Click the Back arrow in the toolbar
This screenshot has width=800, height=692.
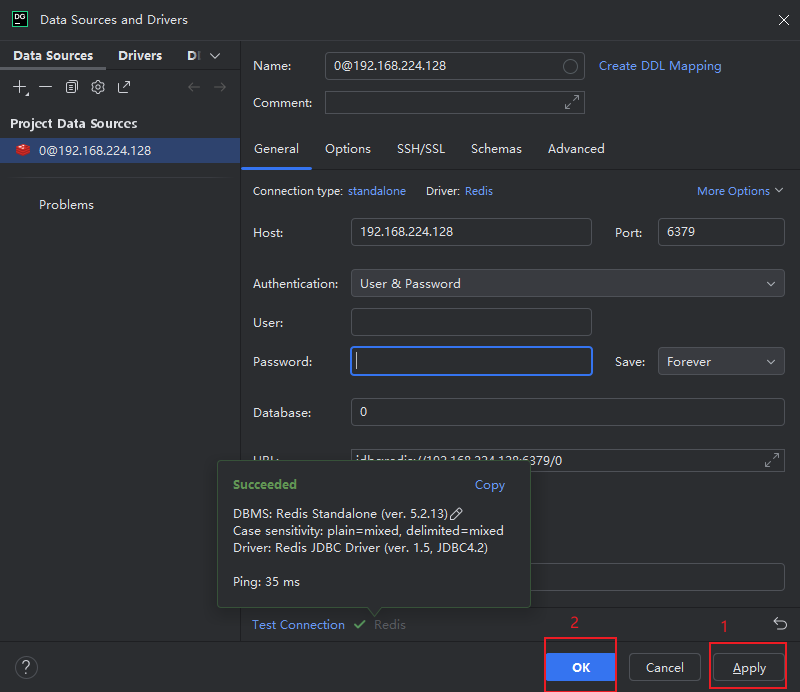click(x=194, y=87)
